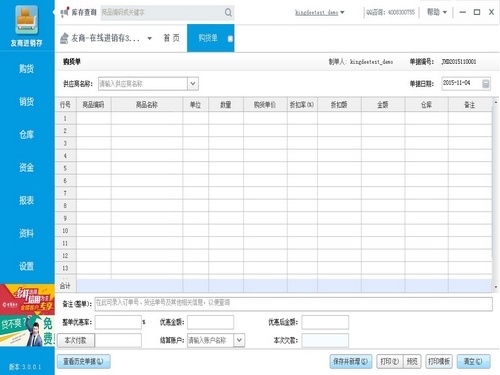Click the payment amount field beside 本次付款
Screen dimensions: 500x375
(118, 340)
